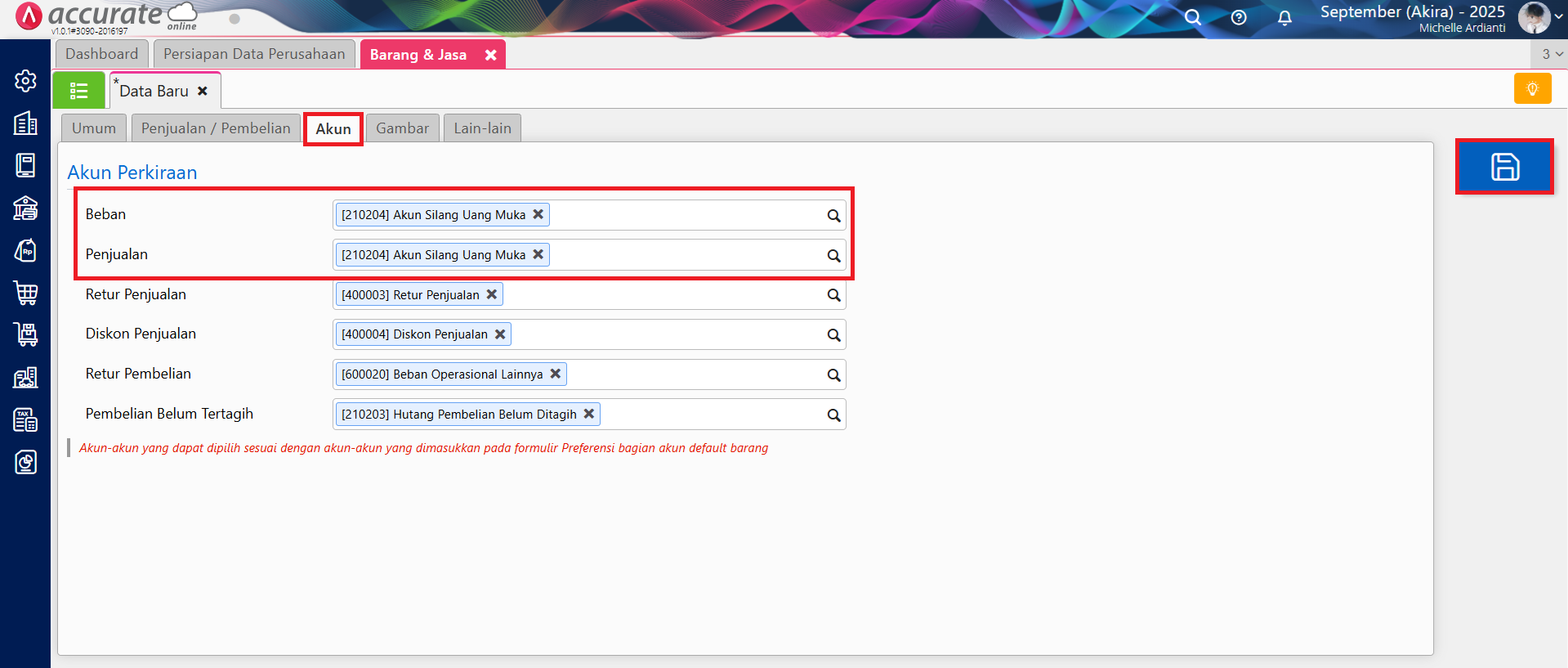Open the search icon in header
This screenshot has width=1568, height=668.
(1193, 18)
